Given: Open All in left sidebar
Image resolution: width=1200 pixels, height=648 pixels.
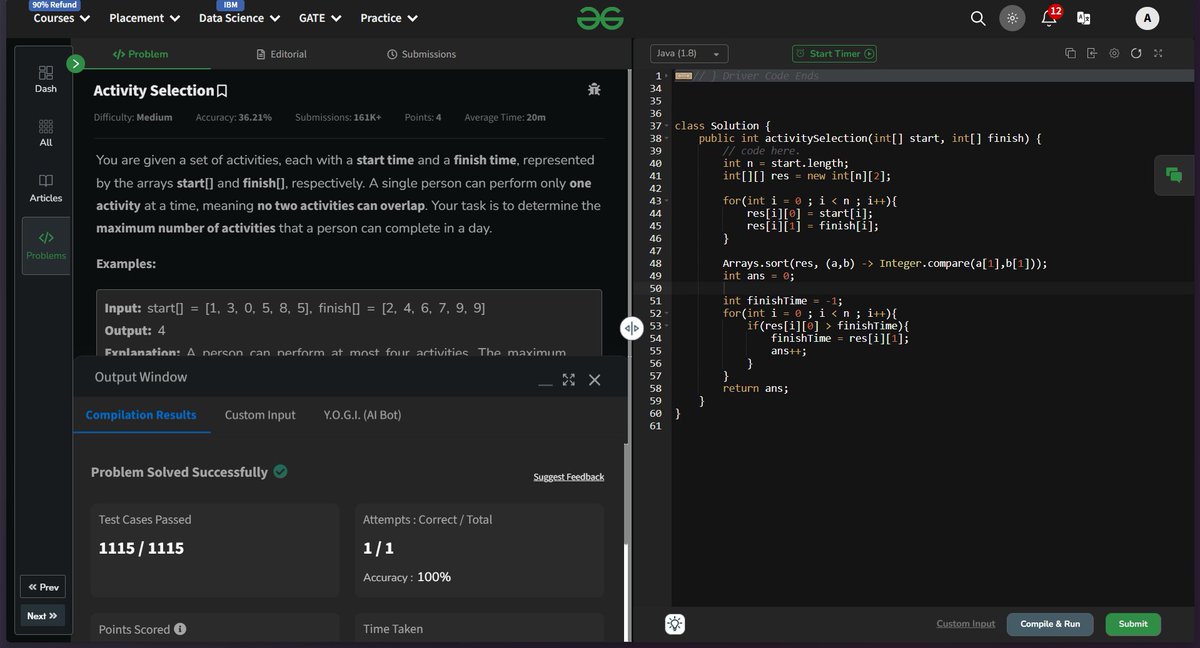Looking at the screenshot, I should (x=46, y=133).
